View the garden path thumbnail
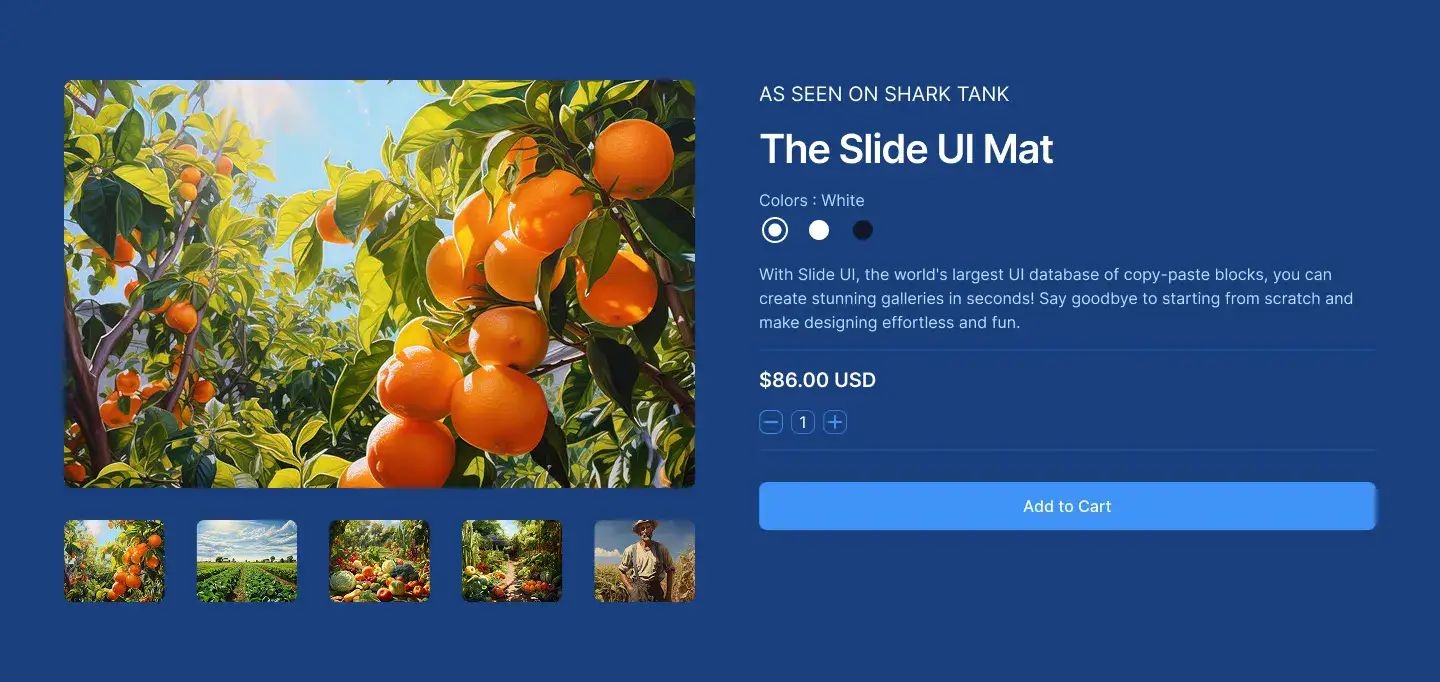This screenshot has width=1440, height=682. (x=512, y=561)
